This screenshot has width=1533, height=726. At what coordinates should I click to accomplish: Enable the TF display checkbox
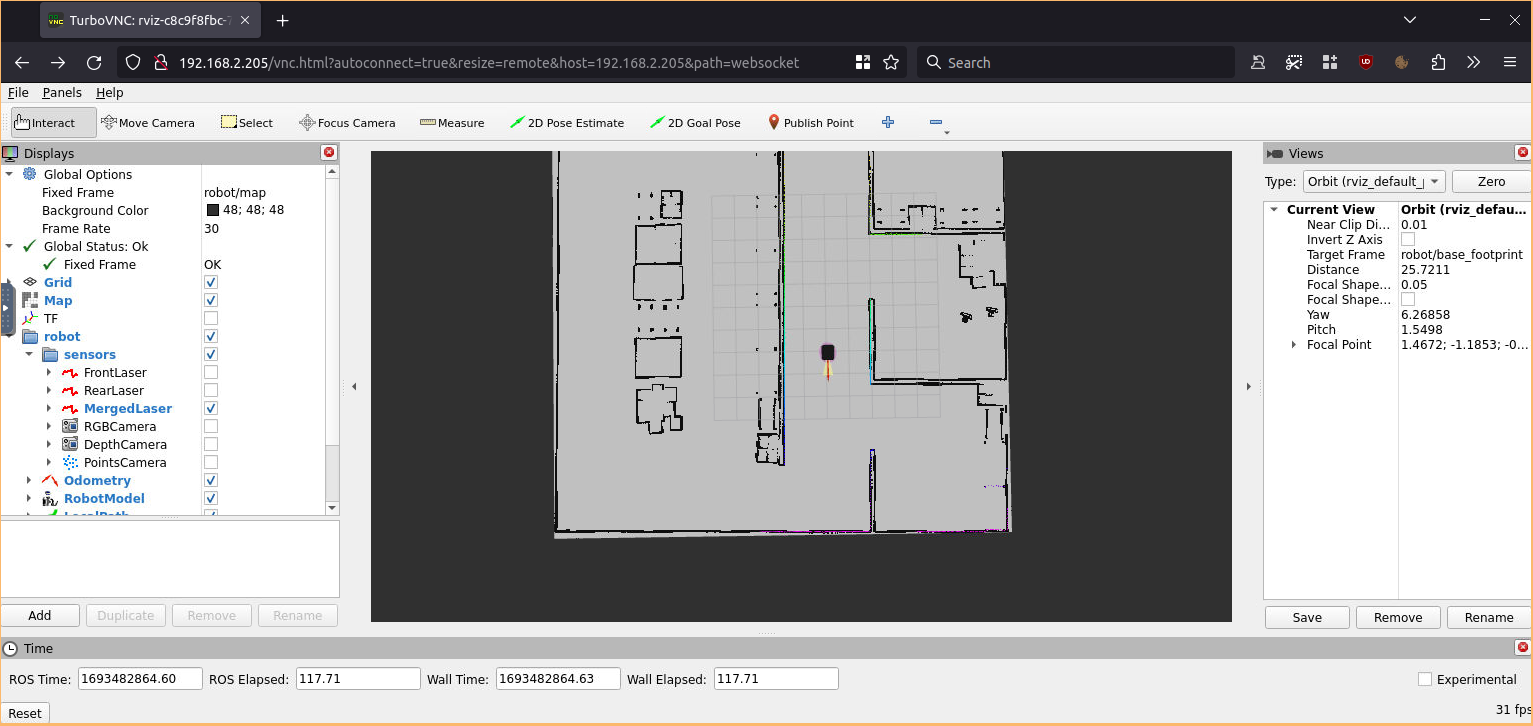pyautogui.click(x=211, y=318)
